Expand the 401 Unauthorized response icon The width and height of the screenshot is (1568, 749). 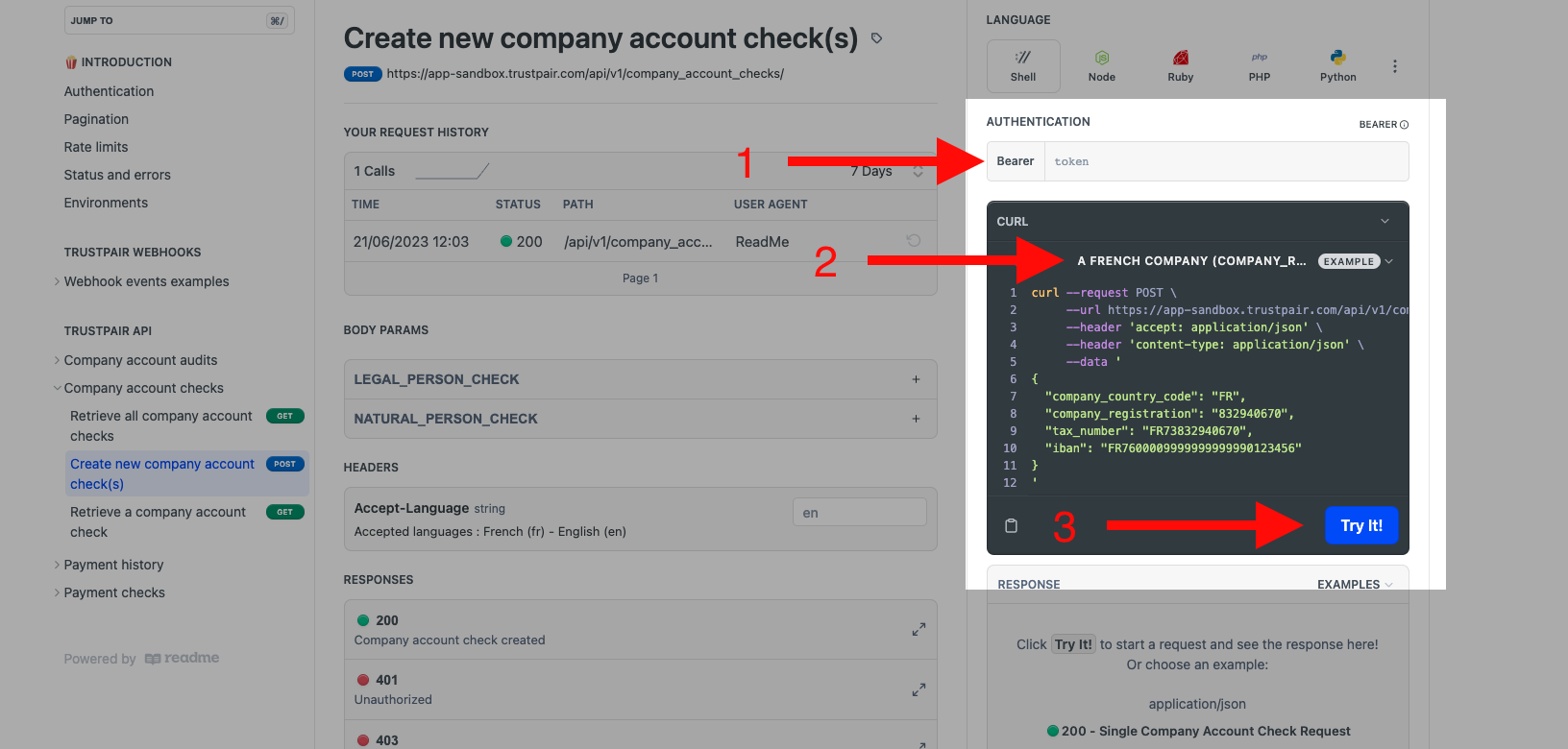(919, 689)
